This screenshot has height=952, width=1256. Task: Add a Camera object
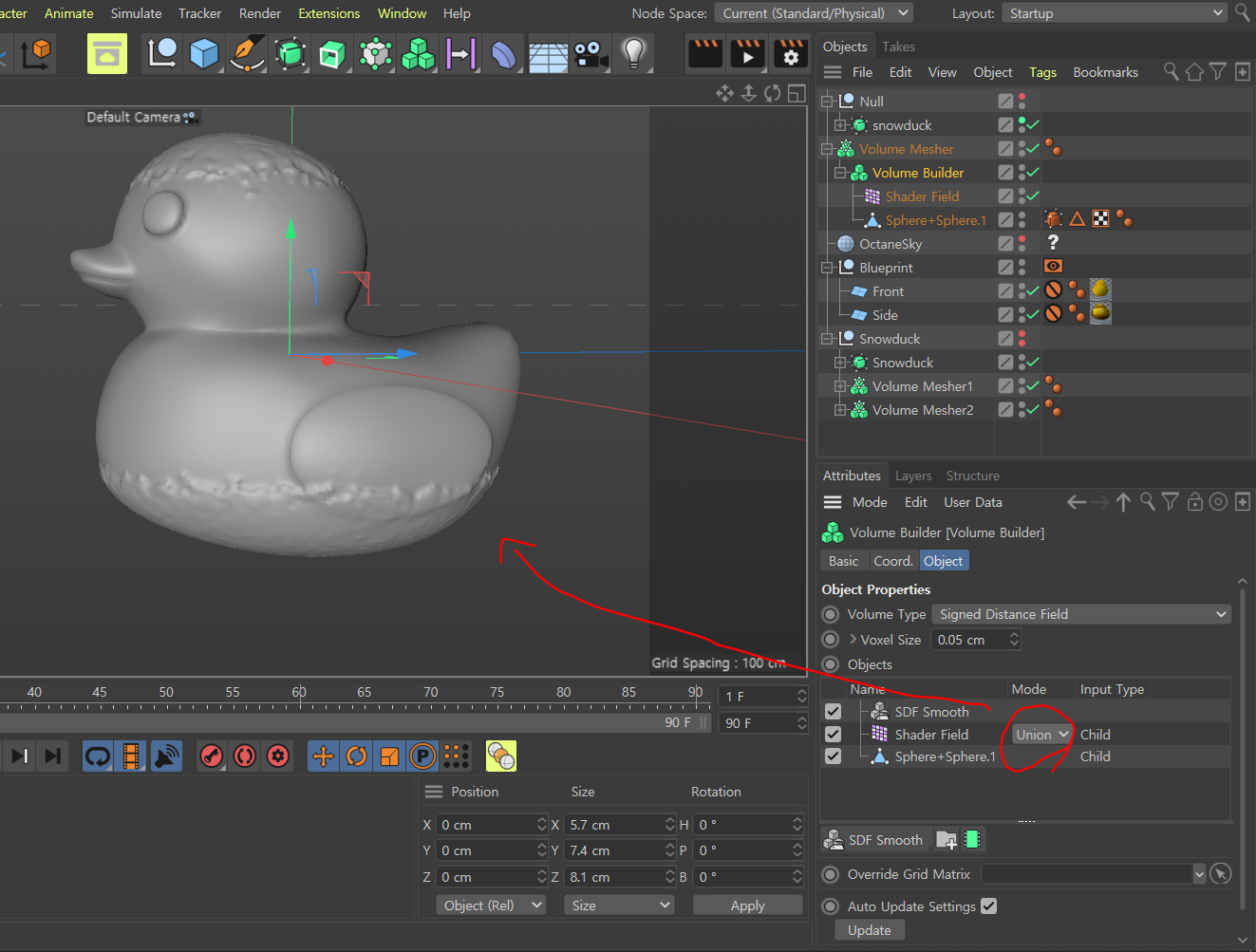pyautogui.click(x=591, y=54)
